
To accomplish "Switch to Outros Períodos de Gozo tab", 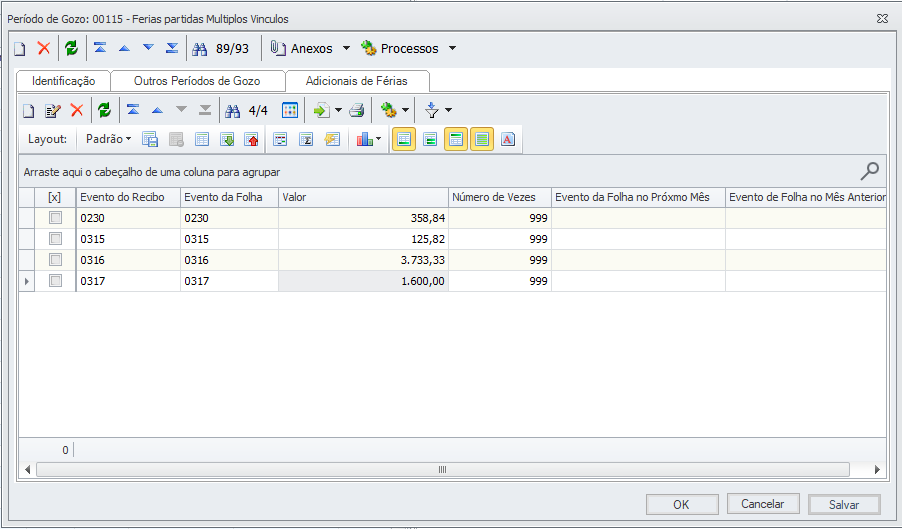I will [x=197, y=81].
